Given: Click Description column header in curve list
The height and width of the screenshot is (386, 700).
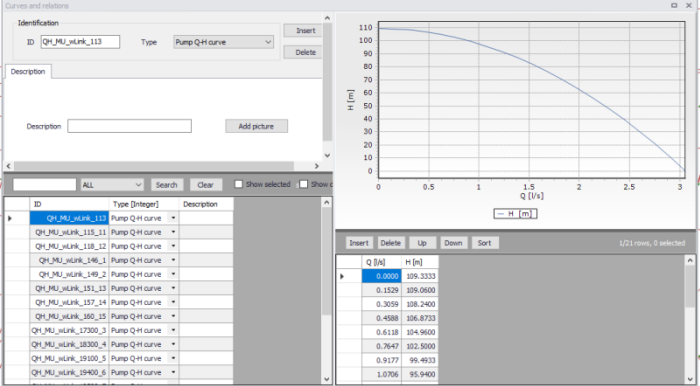Looking at the screenshot, I should tap(206, 204).
